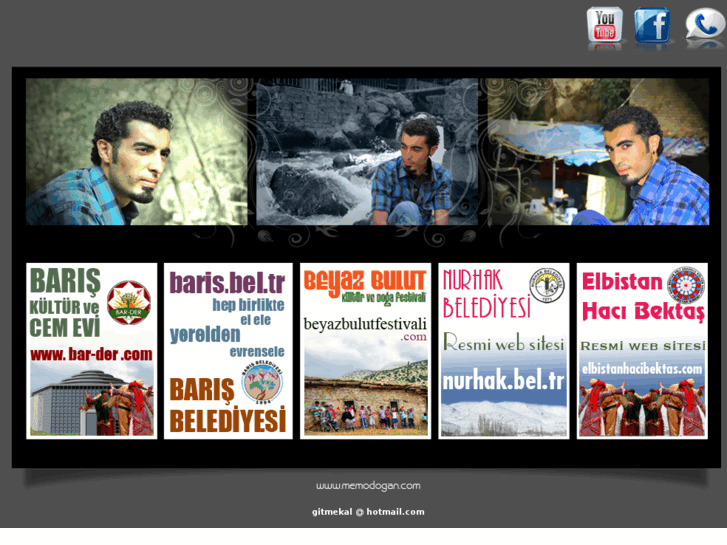Click the gitmekal @ hotmail.com email

(368, 512)
